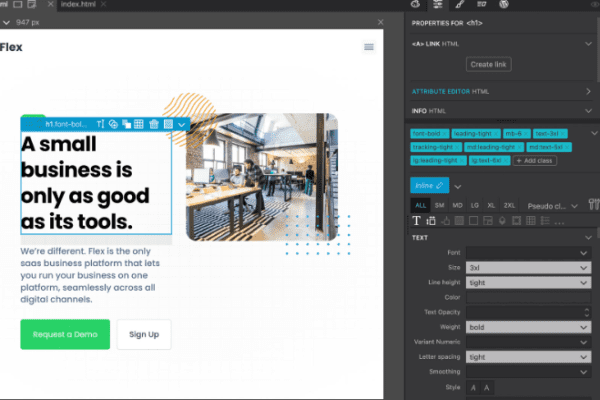
Task: Select the first italic A style button
Action: pos(473,388)
